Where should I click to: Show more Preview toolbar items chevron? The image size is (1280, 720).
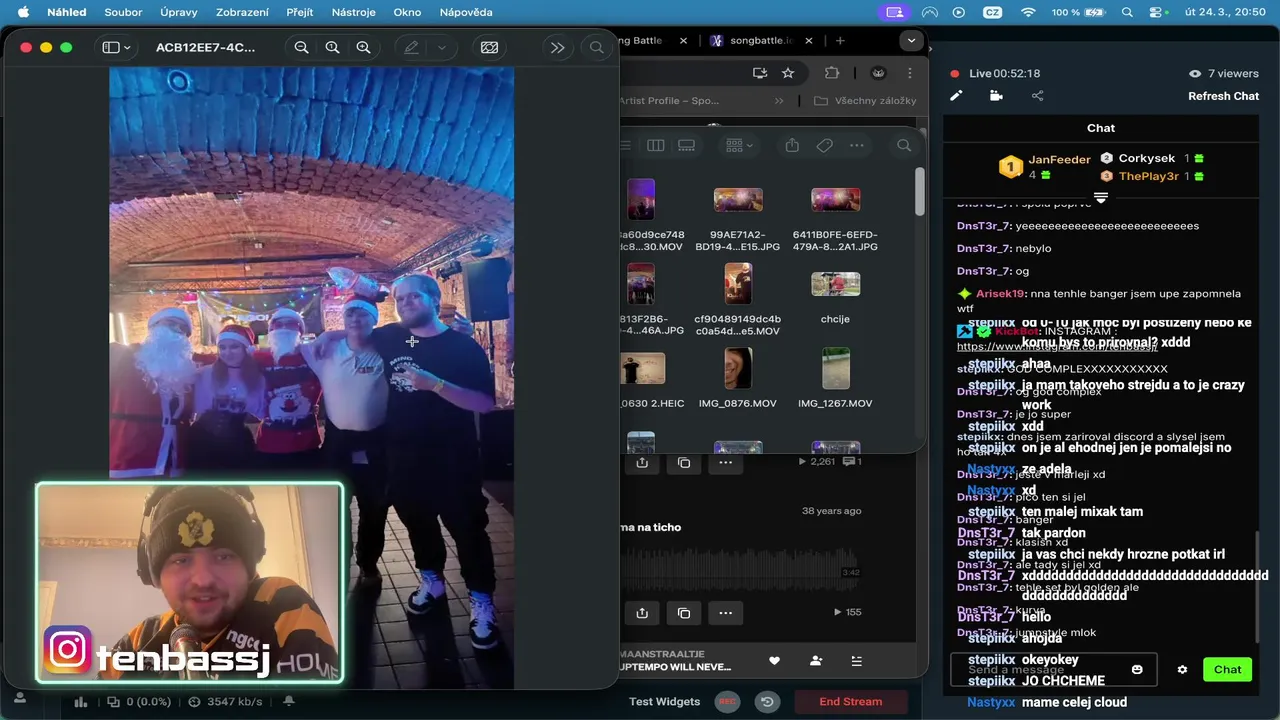click(557, 47)
